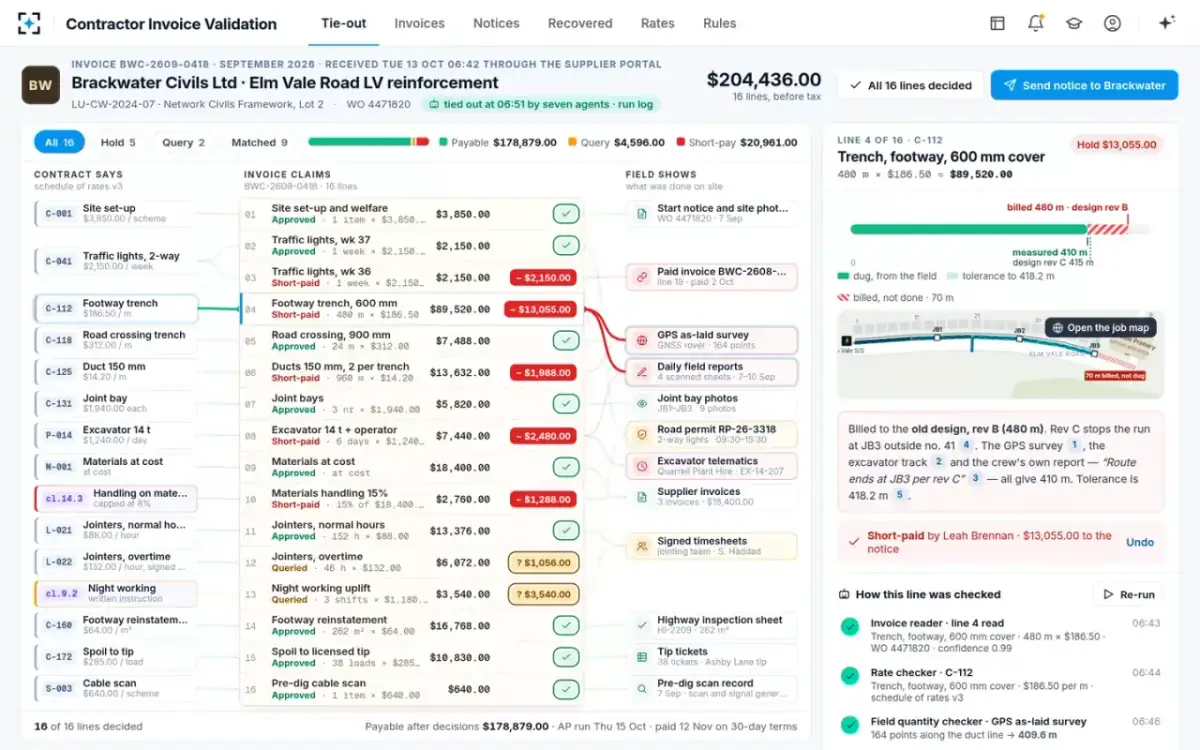Click the Joint bay photos eye icon
The width and height of the screenshot is (1200, 750).
coord(642,403)
